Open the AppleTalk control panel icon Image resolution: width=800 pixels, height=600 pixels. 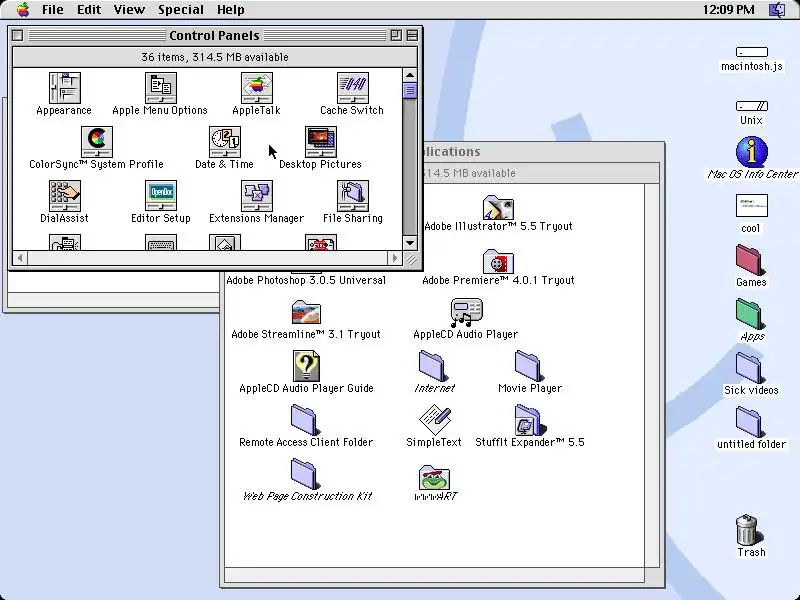coord(257,88)
